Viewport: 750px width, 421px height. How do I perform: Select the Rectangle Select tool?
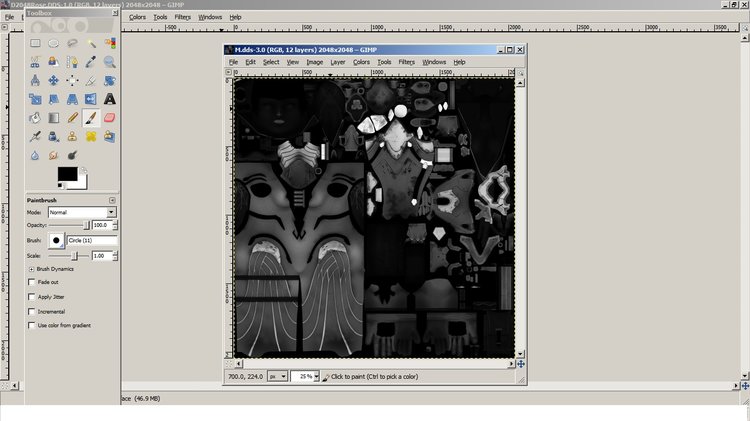coord(35,43)
